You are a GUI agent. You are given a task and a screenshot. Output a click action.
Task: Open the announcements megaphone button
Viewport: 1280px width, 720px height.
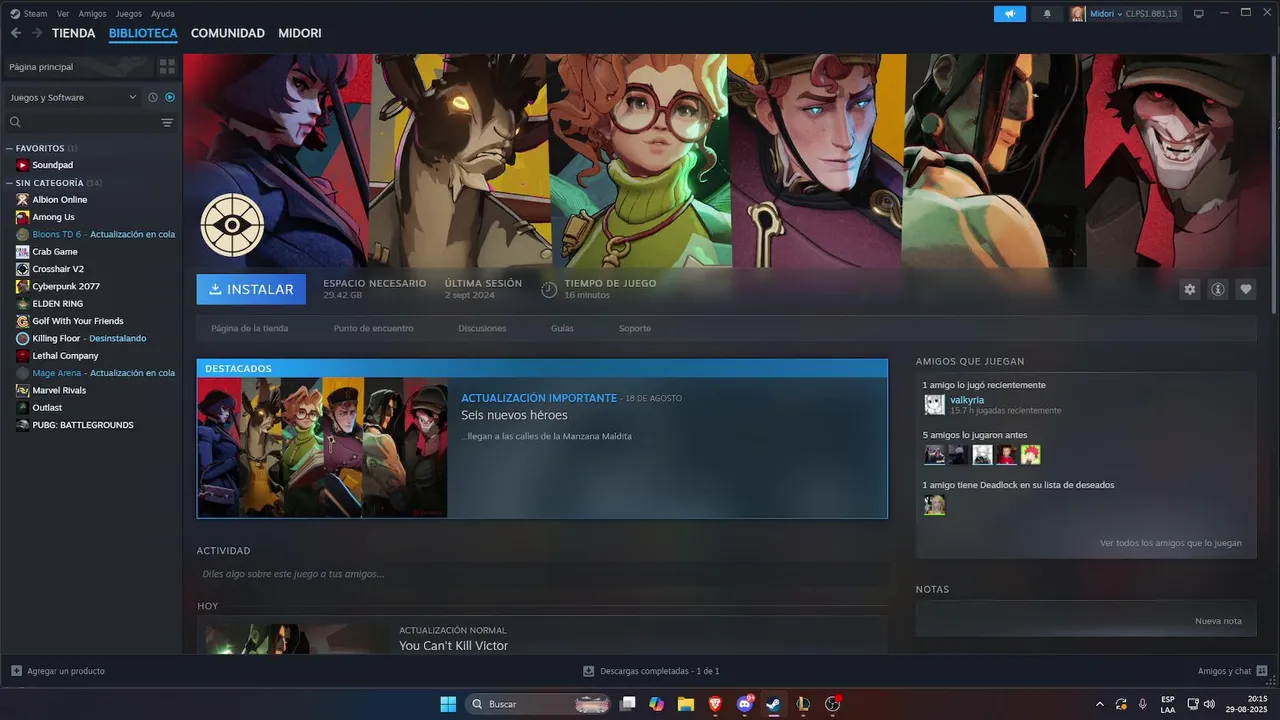click(x=1010, y=14)
